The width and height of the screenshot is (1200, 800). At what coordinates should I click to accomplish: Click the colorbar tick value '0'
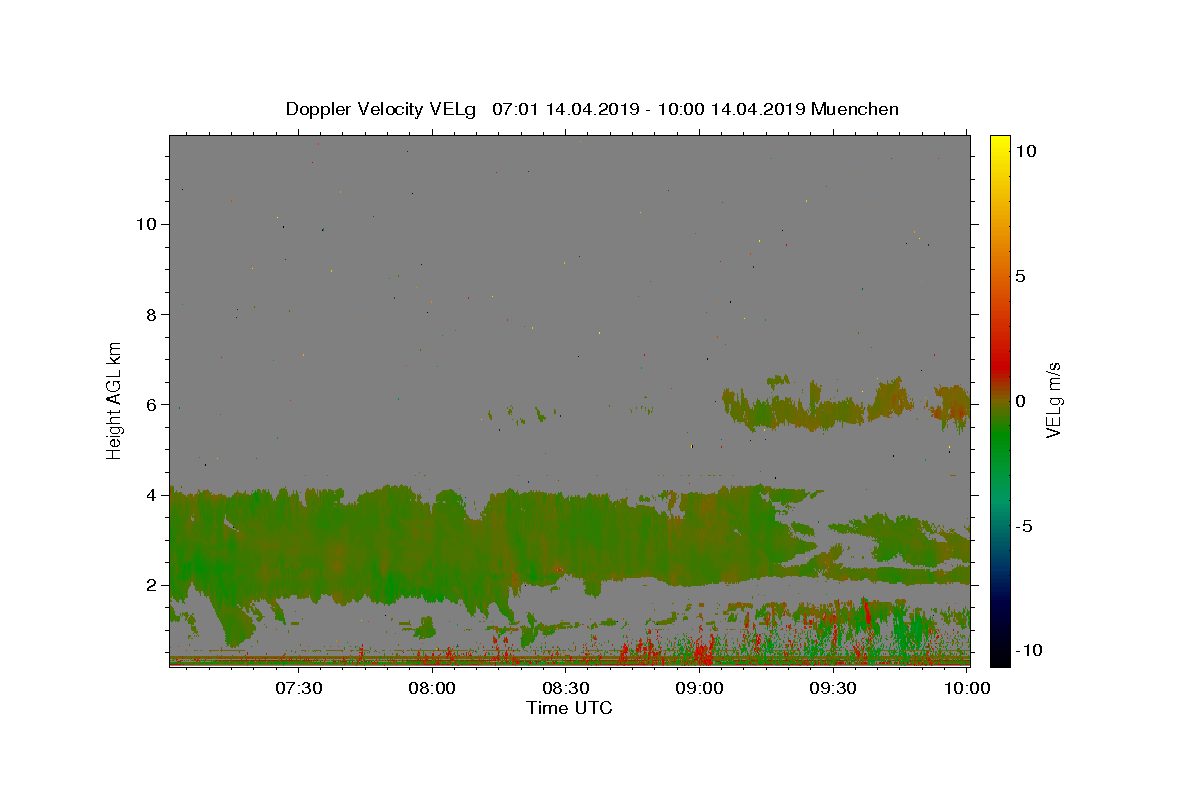coord(1020,401)
